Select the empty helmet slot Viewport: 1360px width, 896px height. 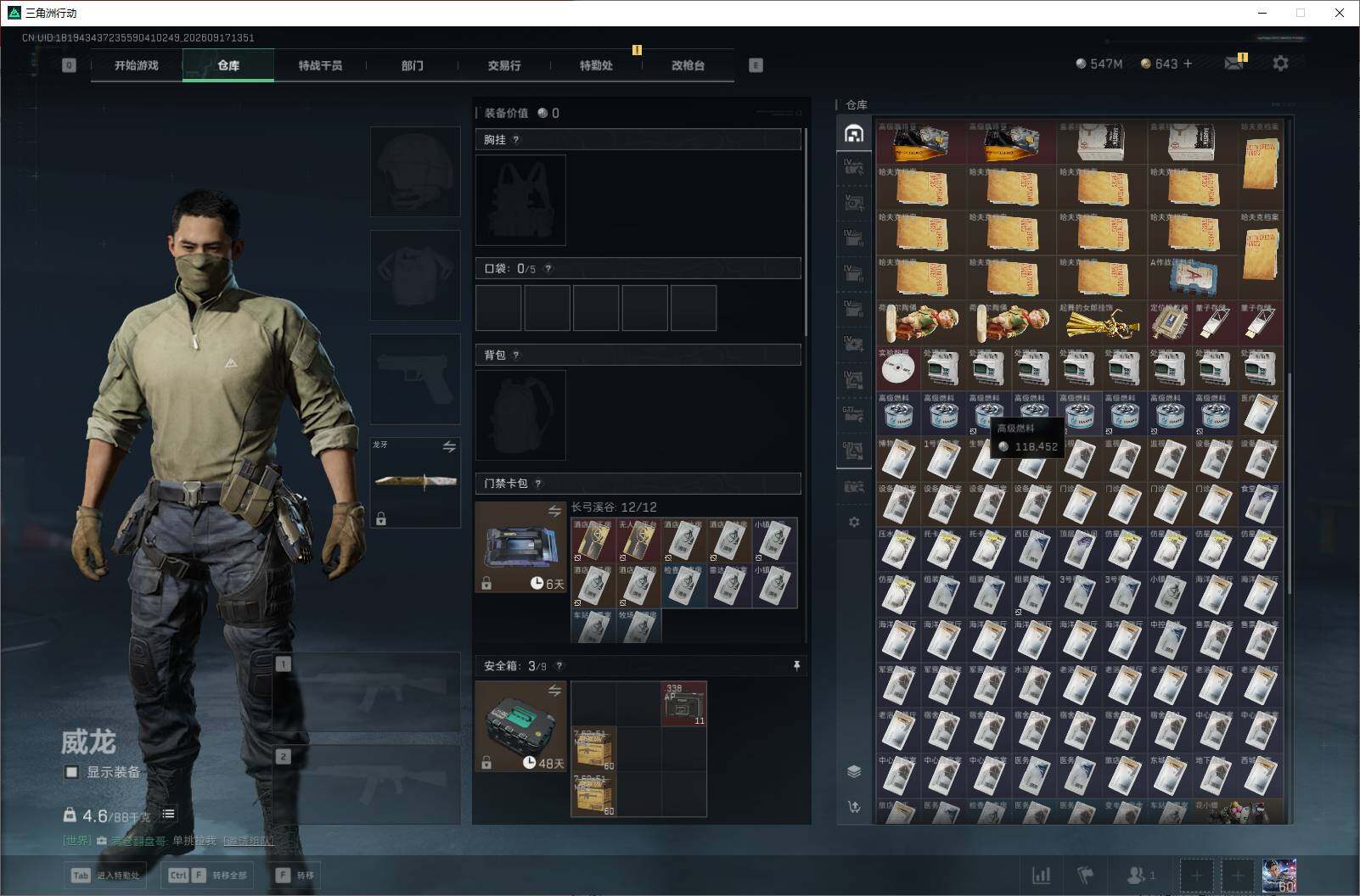415,171
